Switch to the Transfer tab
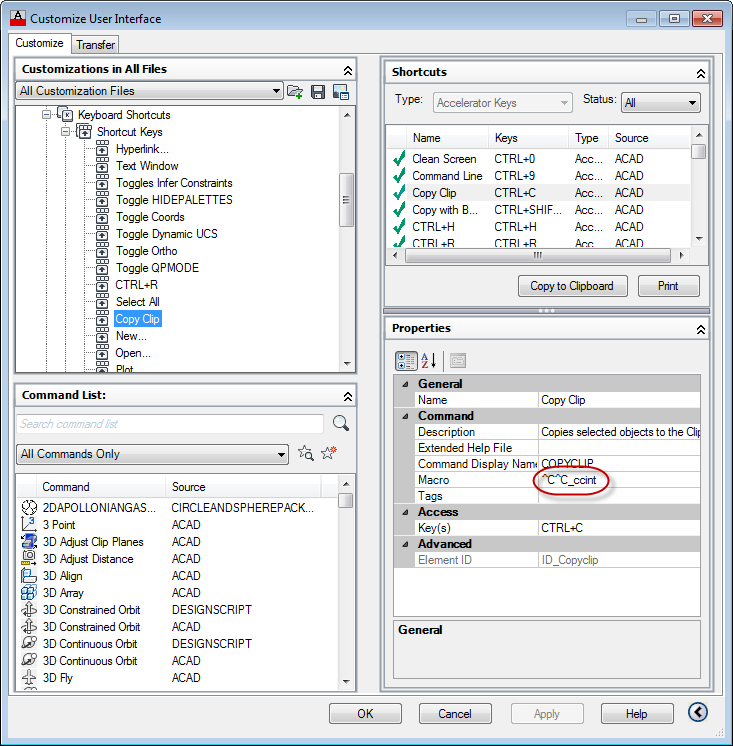 95,45
